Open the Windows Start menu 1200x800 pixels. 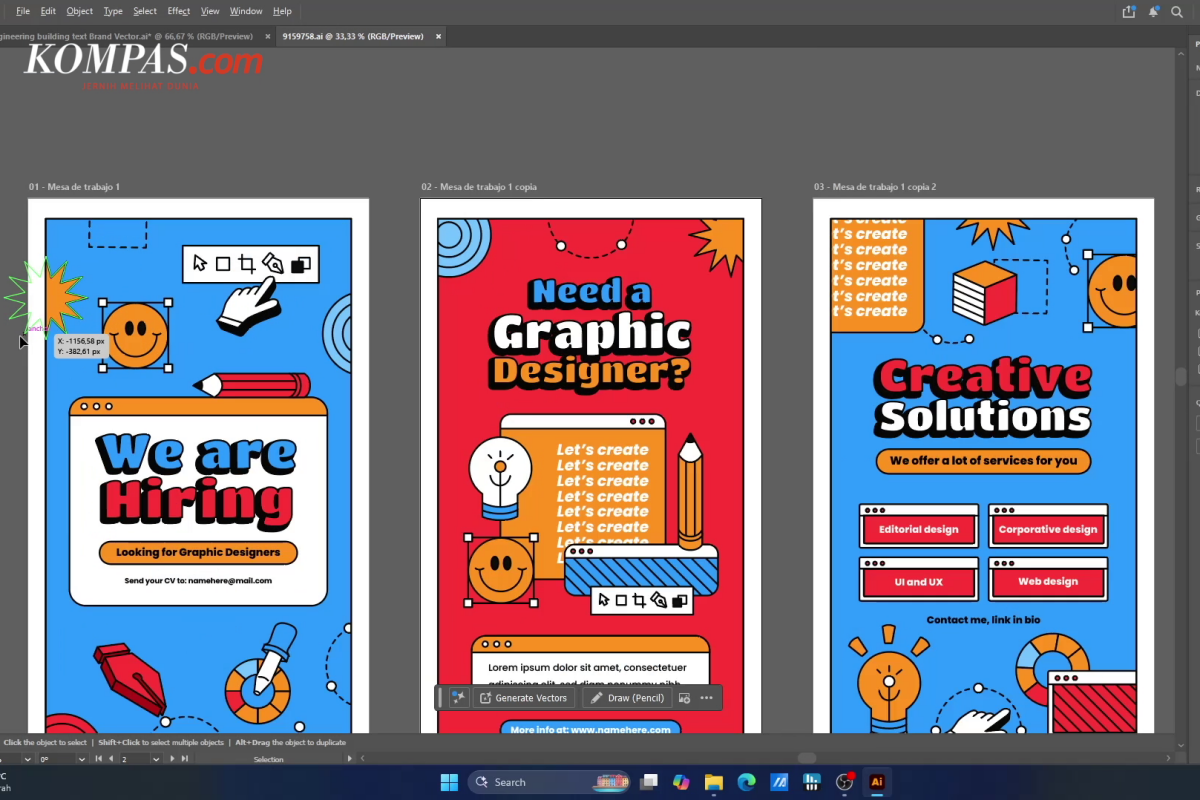[449, 782]
